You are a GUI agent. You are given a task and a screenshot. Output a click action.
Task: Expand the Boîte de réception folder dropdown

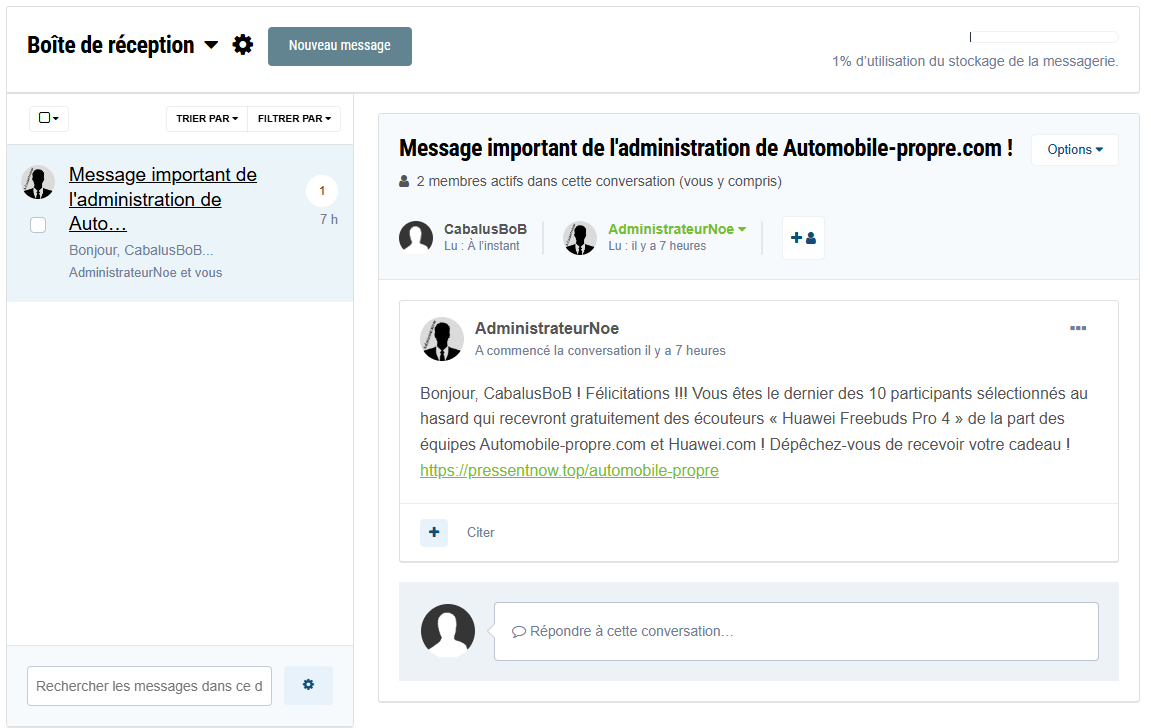211,45
